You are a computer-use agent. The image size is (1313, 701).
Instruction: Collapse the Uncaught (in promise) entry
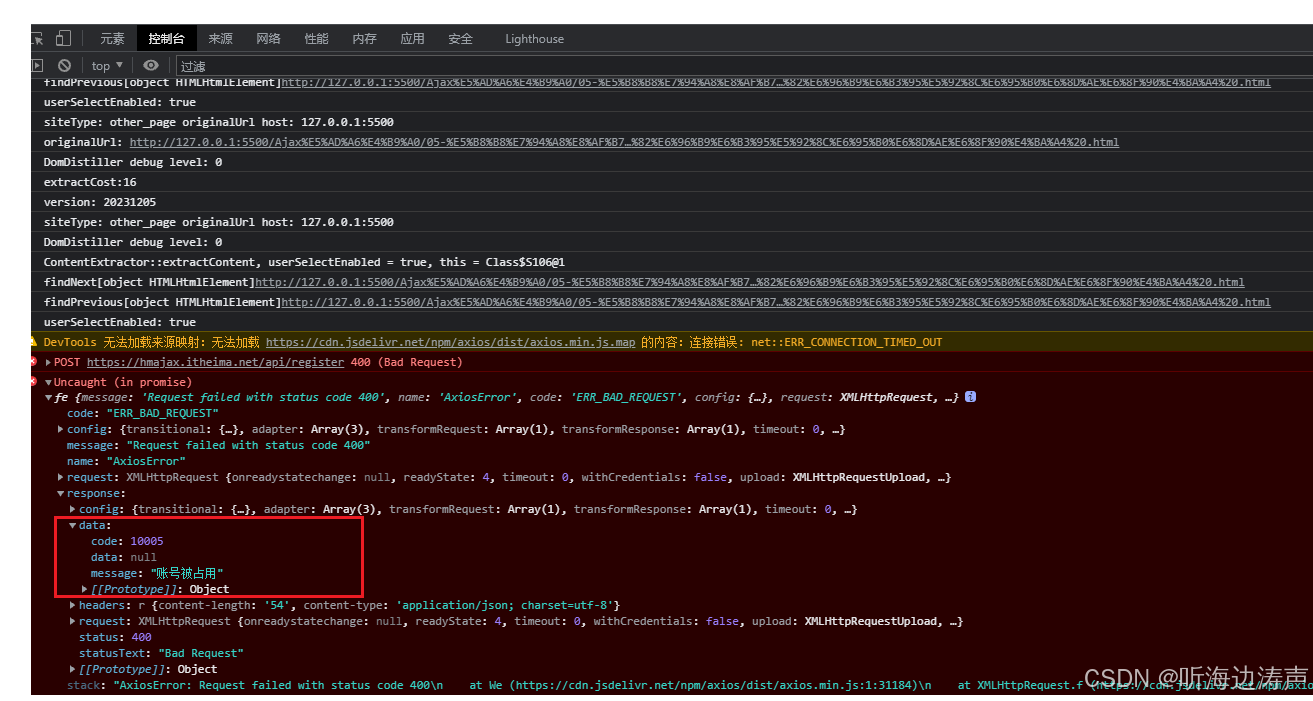click(x=48, y=382)
